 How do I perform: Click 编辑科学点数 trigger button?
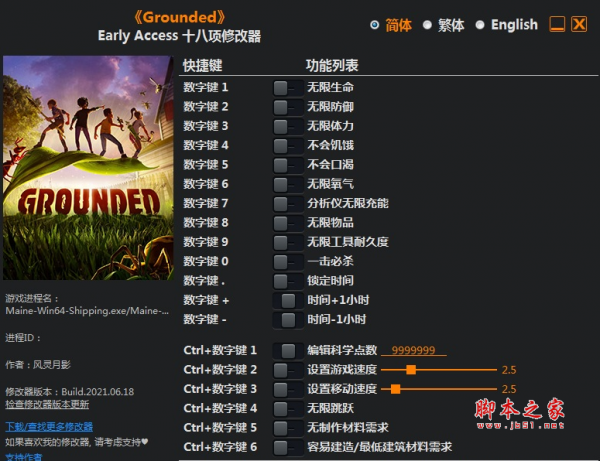click(x=288, y=350)
